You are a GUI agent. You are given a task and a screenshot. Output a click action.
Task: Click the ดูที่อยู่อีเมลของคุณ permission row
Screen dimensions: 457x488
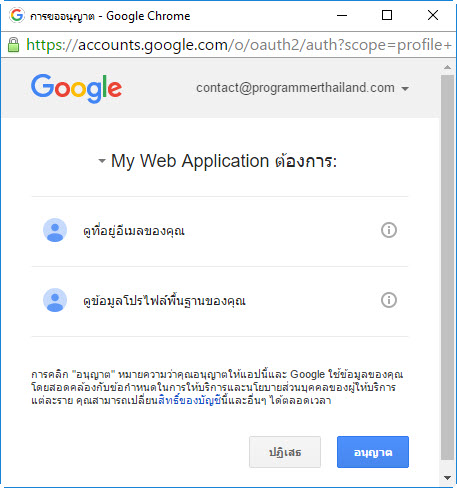[220, 230]
